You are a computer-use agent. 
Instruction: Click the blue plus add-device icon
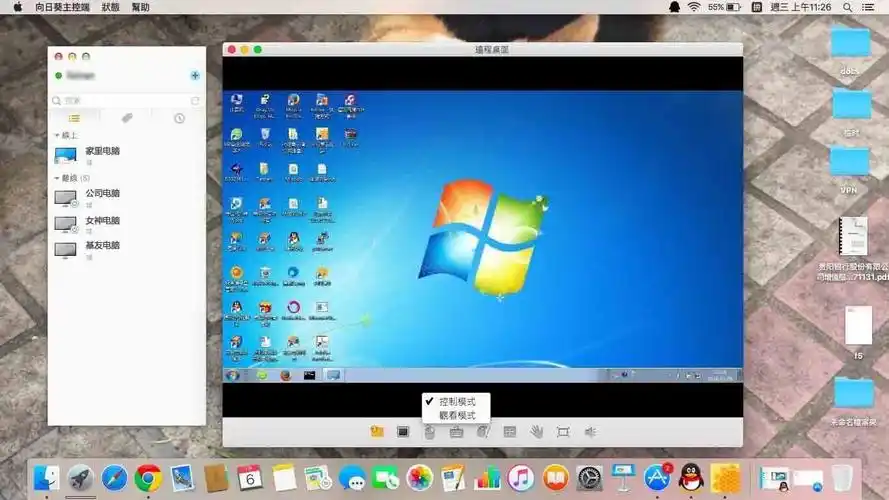coord(194,75)
